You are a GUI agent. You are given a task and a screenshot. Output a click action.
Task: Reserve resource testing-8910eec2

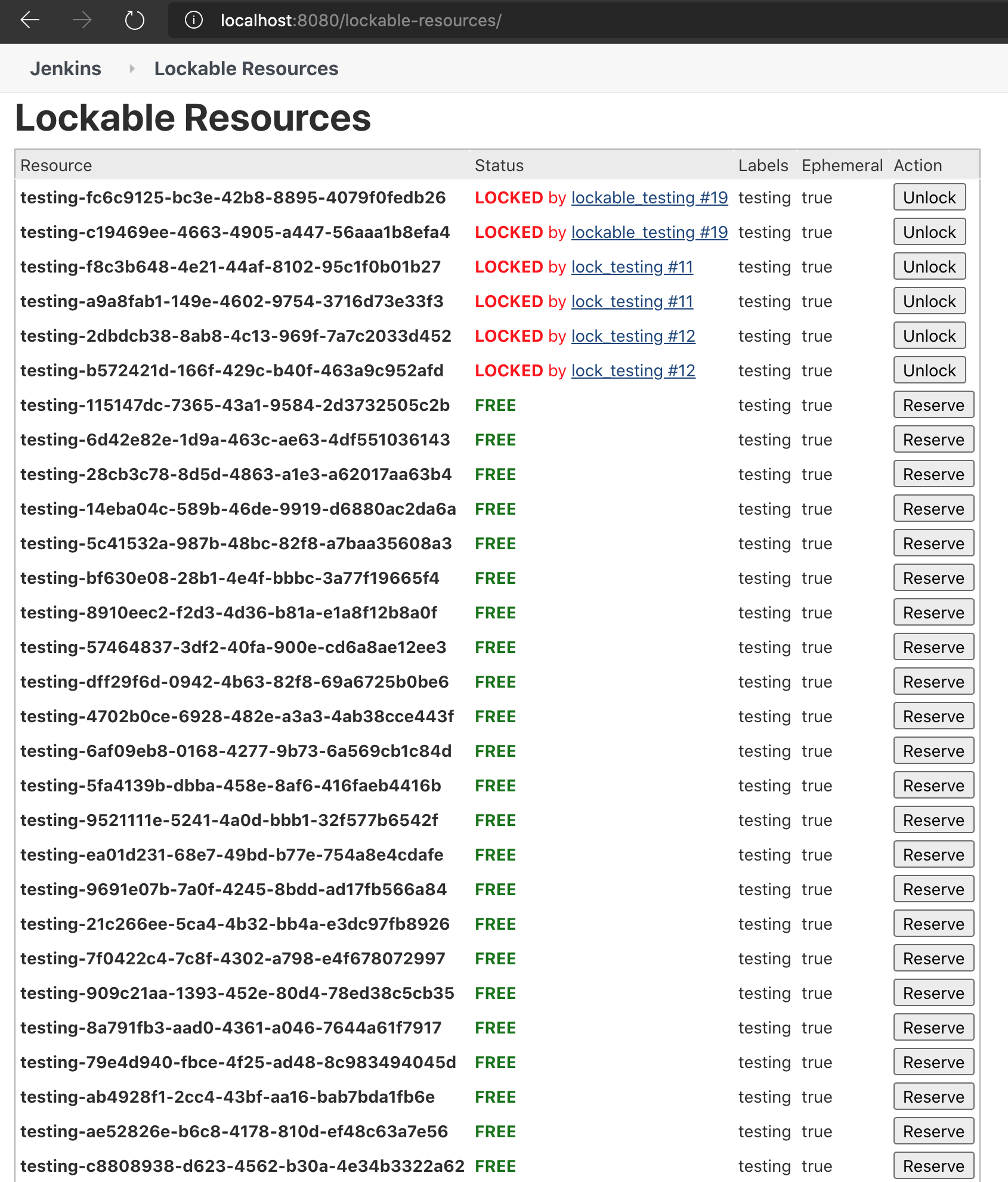933,612
